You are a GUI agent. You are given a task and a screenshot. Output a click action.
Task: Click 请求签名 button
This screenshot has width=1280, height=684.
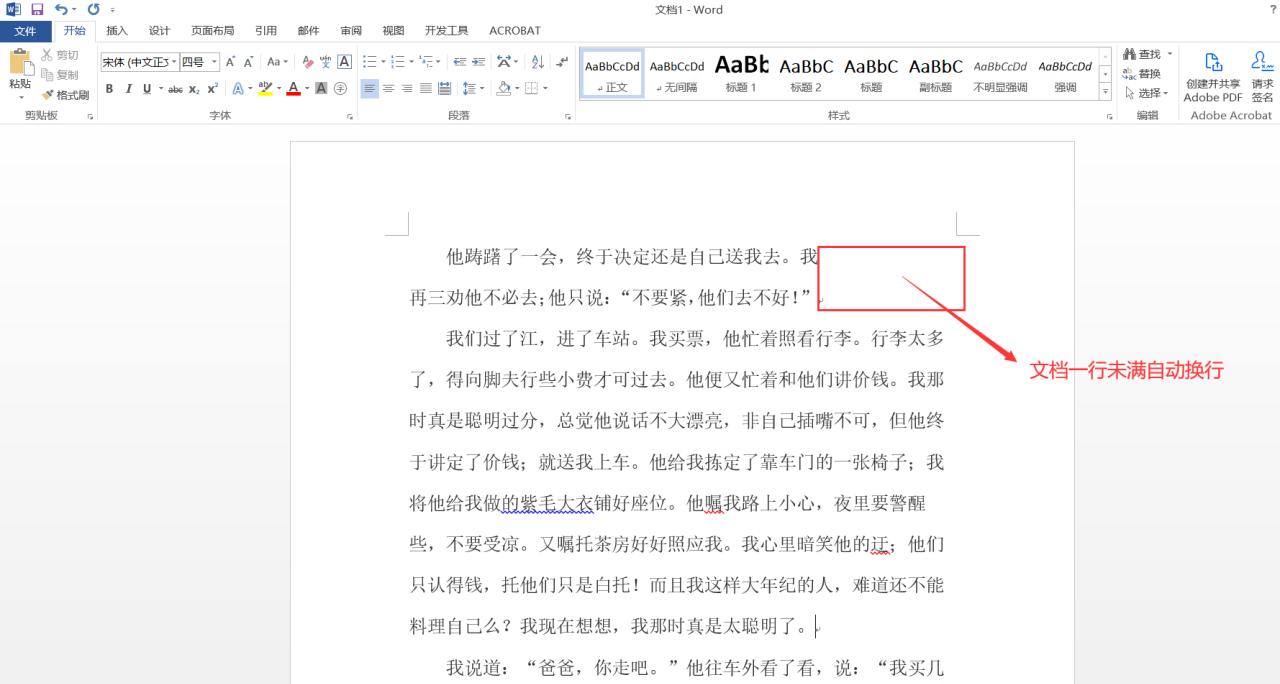pos(1262,77)
